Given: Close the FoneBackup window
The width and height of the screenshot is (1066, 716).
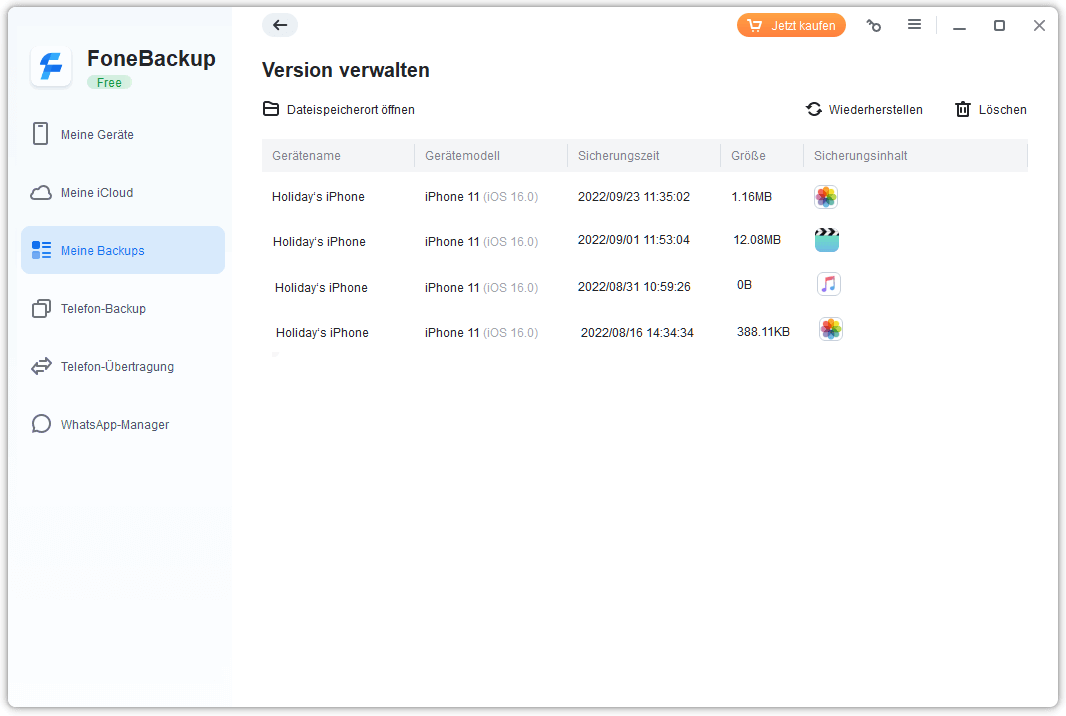Looking at the screenshot, I should tap(1039, 26).
